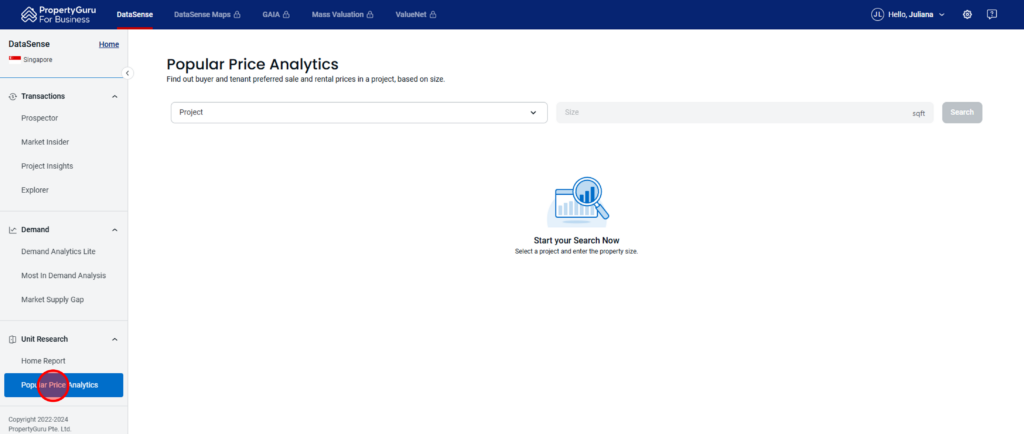The height and width of the screenshot is (434, 1024).
Task: Collapse the sidebar with the arrow button
Action: 127,72
